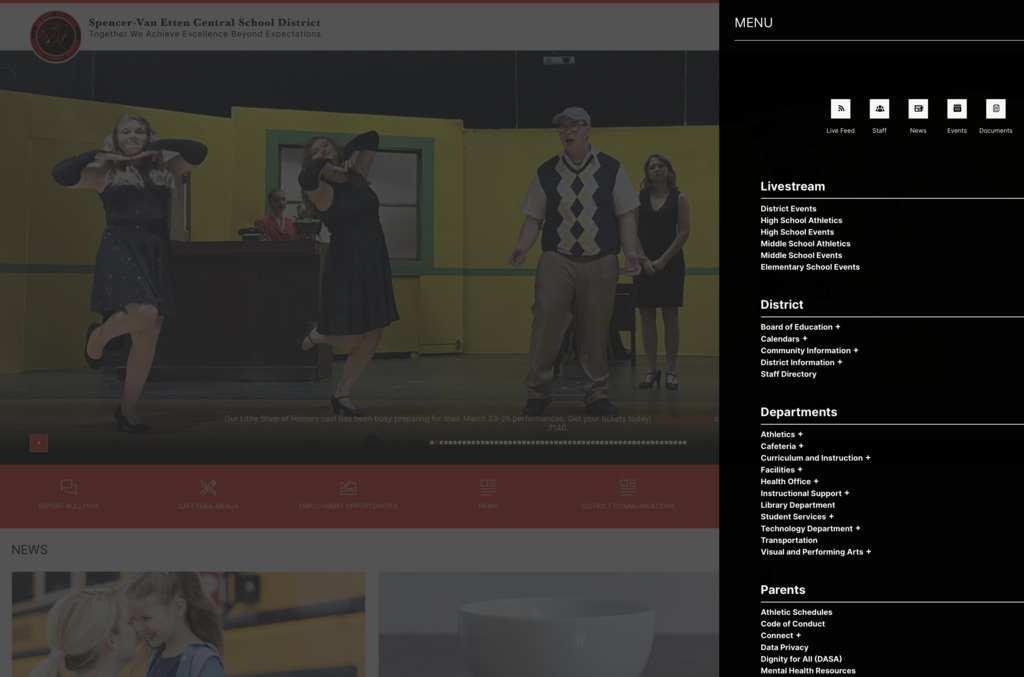Open Elementary School Events livestream
Image resolution: width=1024 pixels, height=677 pixels.
coord(810,267)
